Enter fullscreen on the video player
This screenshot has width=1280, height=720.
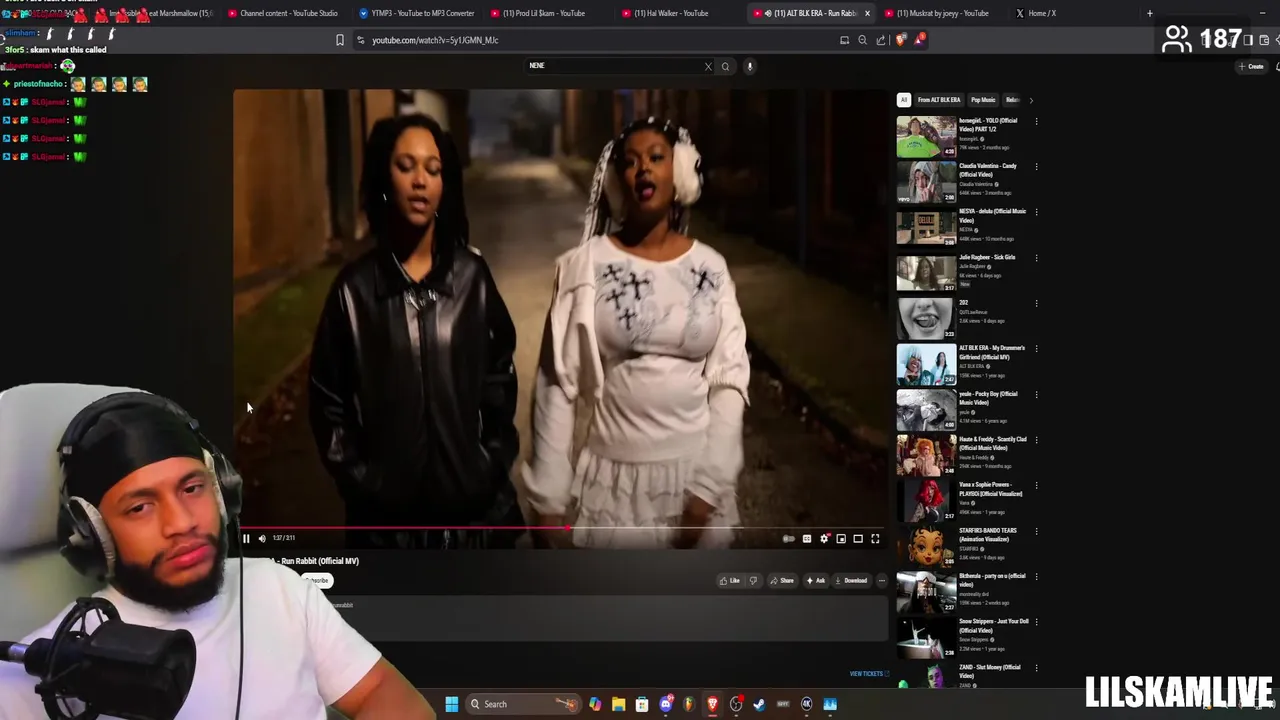[875, 539]
